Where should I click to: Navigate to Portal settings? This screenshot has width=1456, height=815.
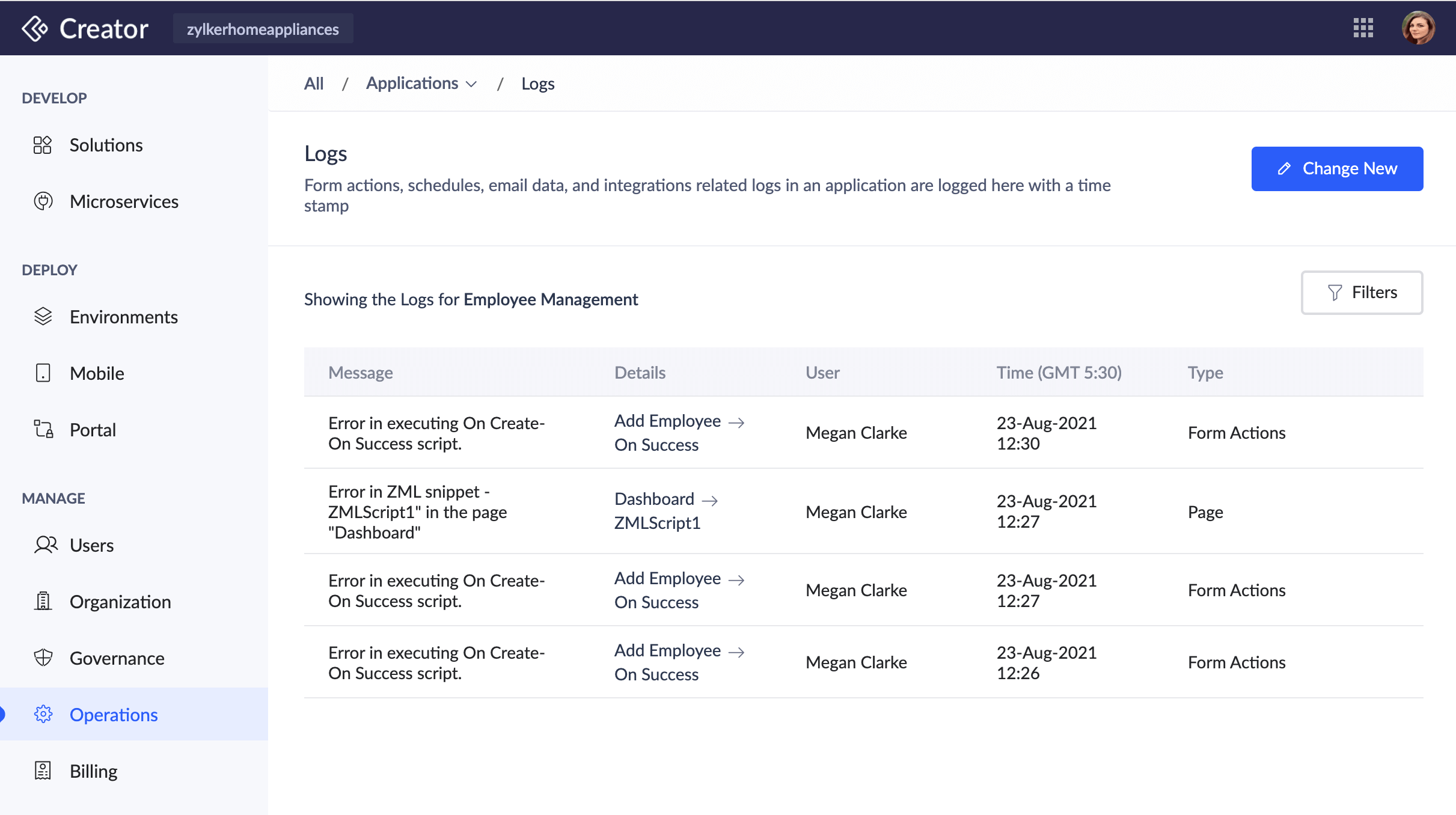[x=133, y=430]
